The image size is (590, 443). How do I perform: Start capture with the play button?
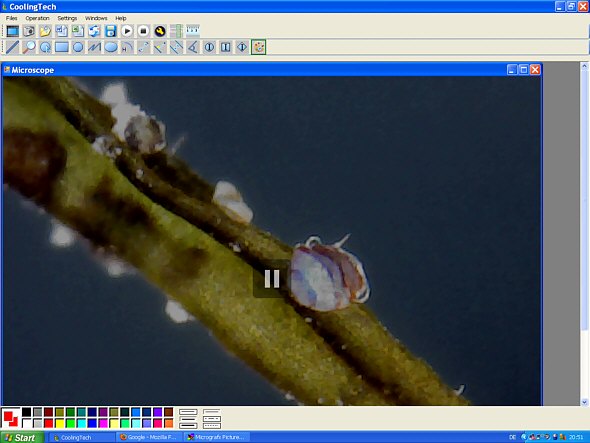tap(127, 31)
